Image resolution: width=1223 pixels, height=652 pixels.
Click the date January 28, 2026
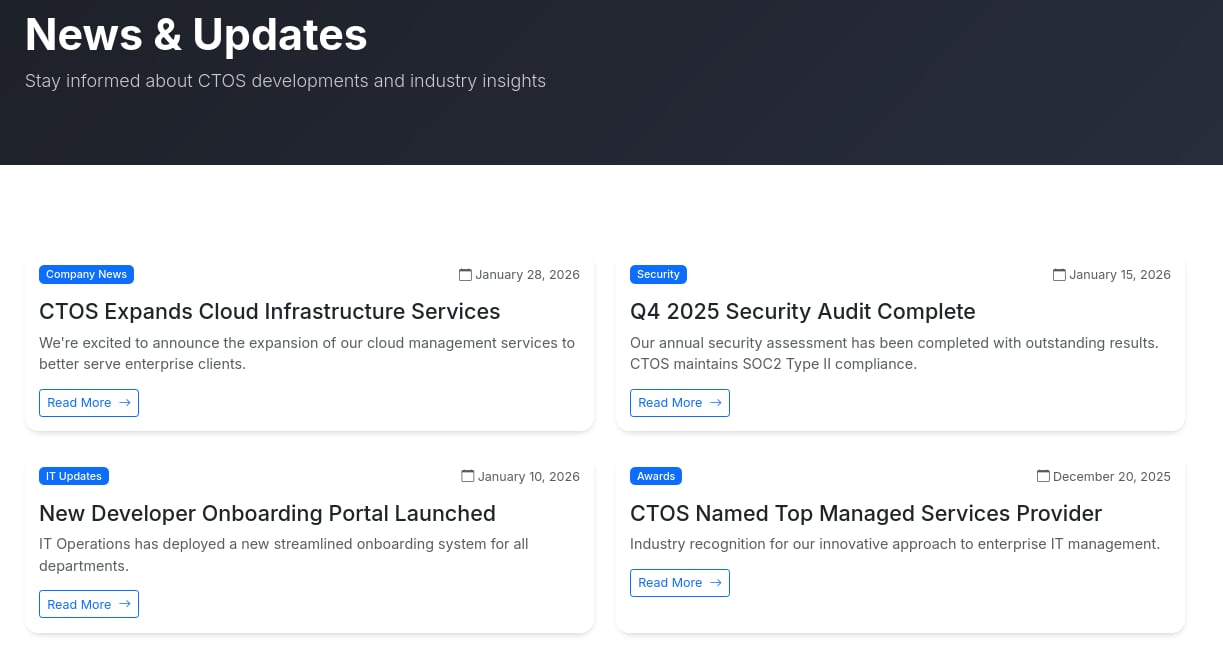pos(527,275)
